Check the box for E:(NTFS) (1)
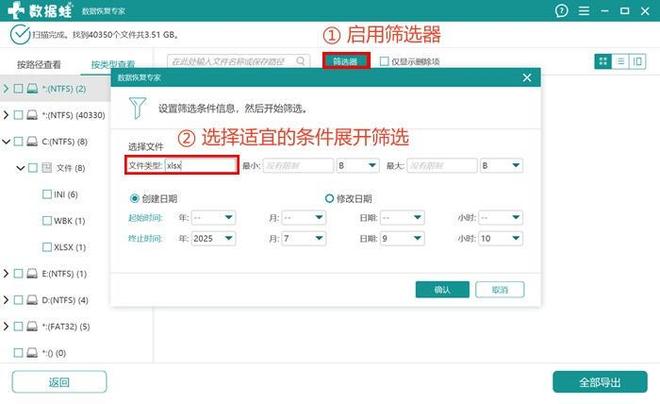The height and width of the screenshot is (404, 660). pyautogui.click(x=18, y=274)
